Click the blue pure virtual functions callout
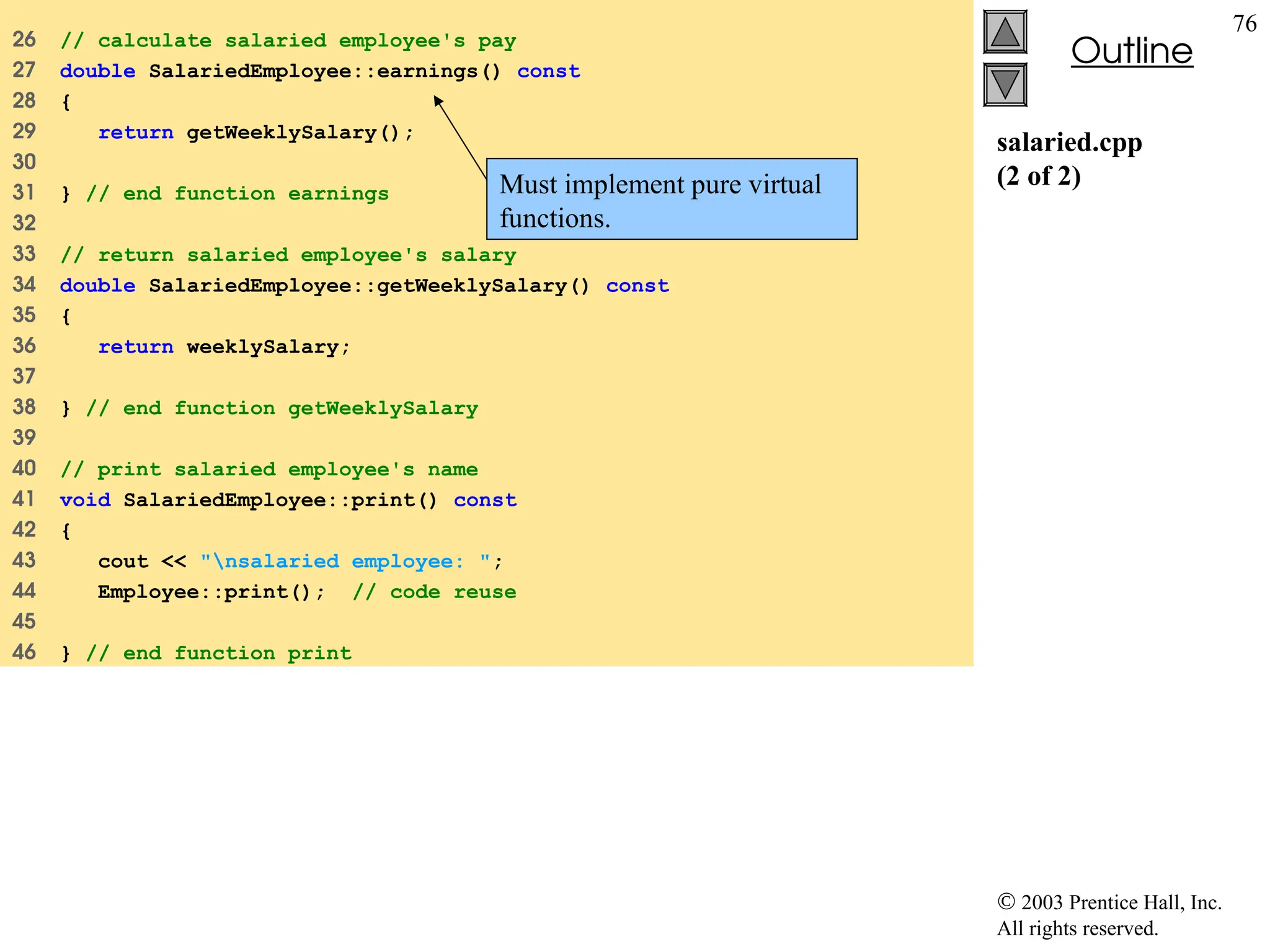1270x952 pixels. click(x=671, y=200)
